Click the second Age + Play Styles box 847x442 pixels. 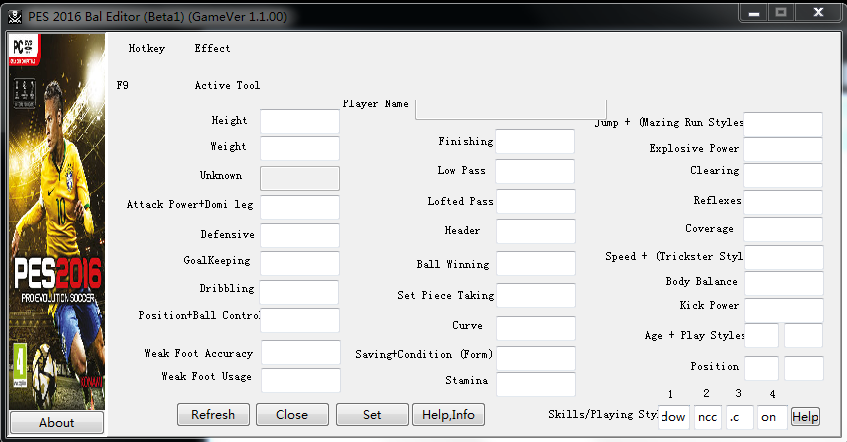coord(804,335)
